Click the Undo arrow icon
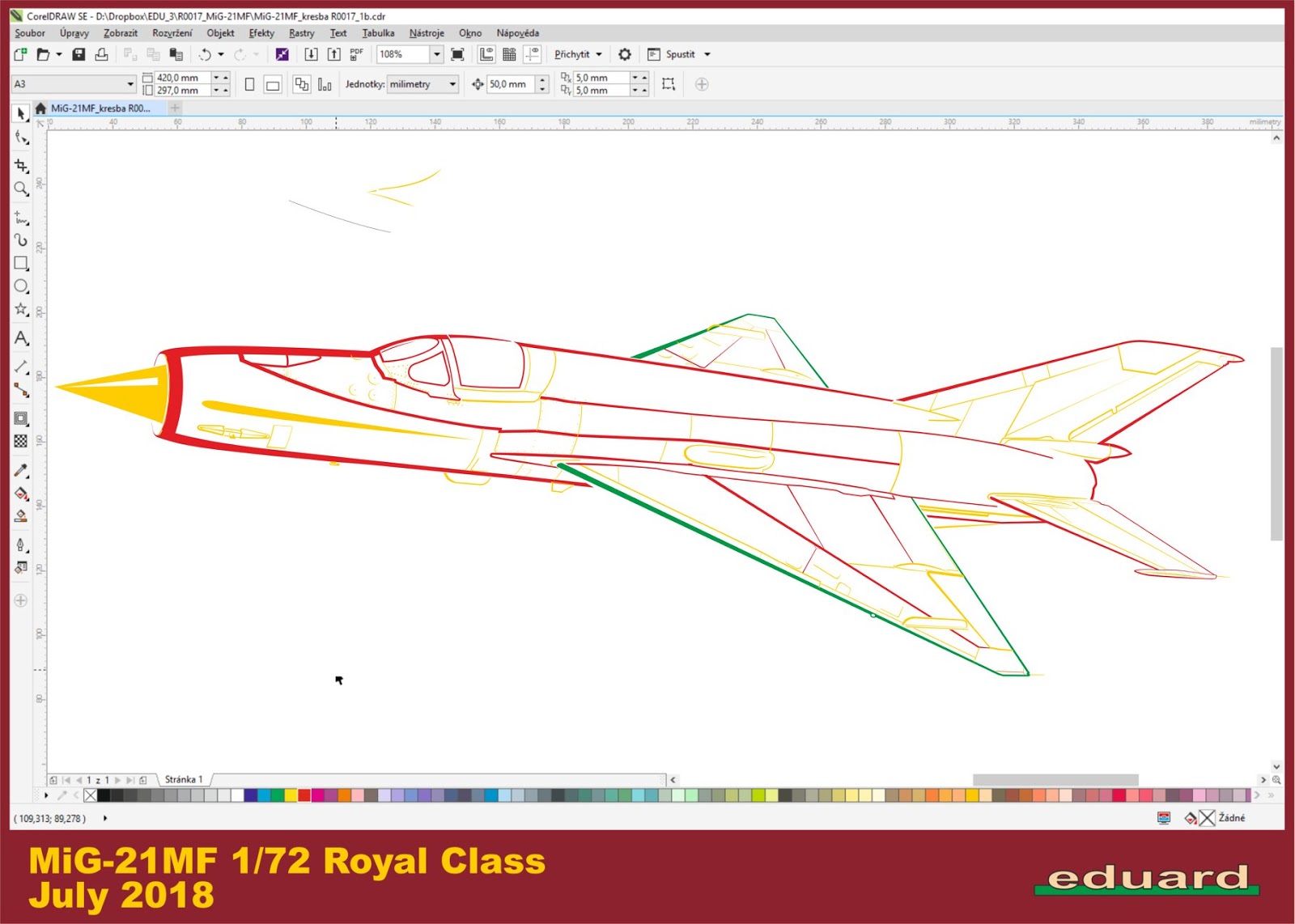Screen dimensions: 1295x924 [205, 54]
